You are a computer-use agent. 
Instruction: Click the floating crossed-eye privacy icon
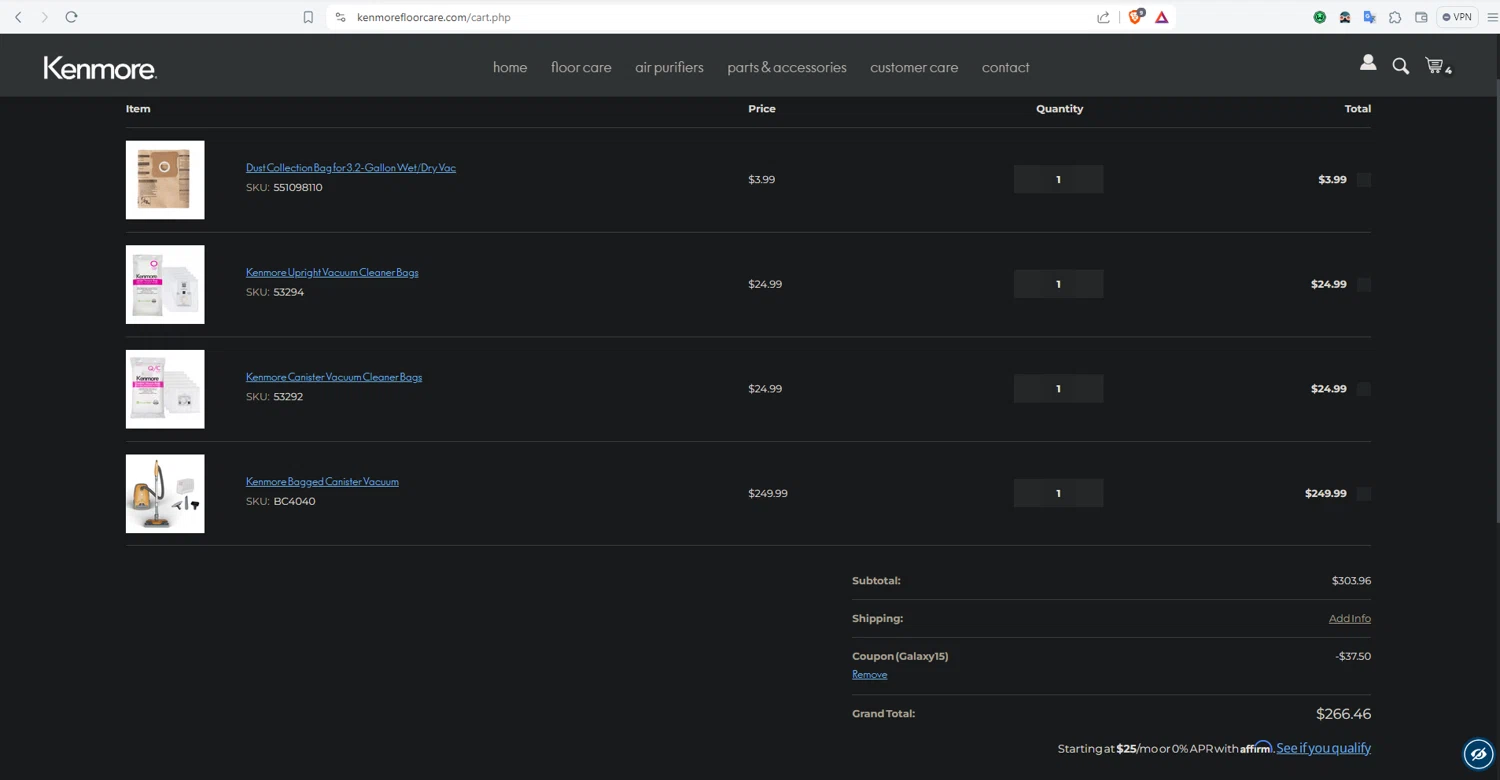(x=1478, y=754)
